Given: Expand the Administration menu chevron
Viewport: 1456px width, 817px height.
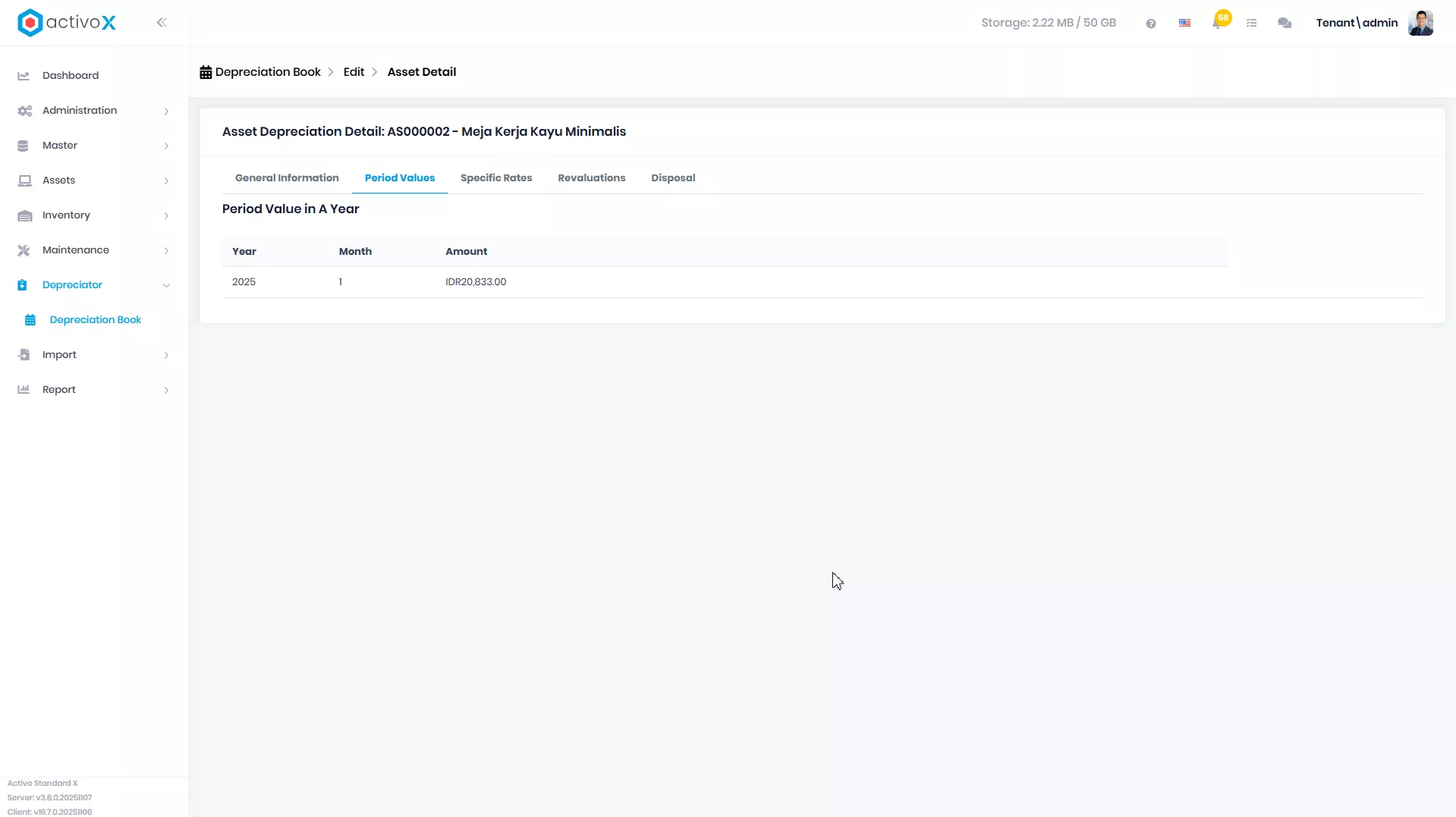Looking at the screenshot, I should (166, 112).
